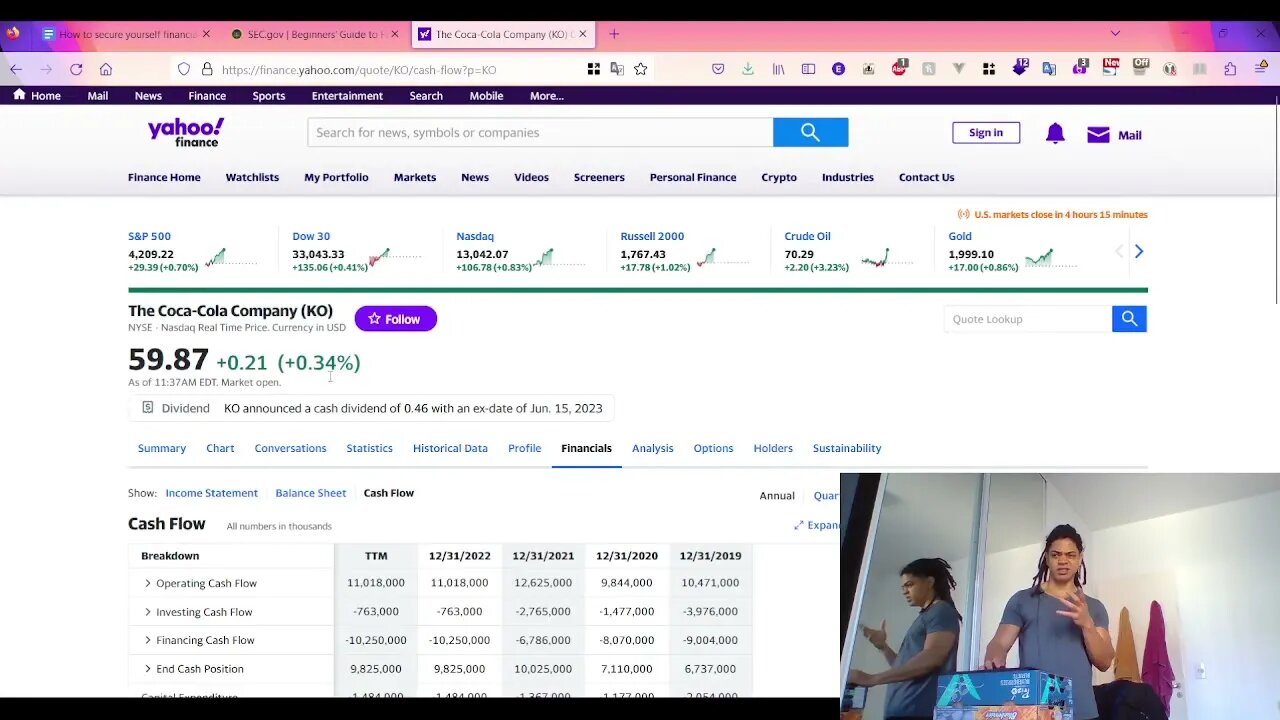Image resolution: width=1280 pixels, height=720 pixels.
Task: Click the padlock site security icon
Action: [x=207, y=69]
